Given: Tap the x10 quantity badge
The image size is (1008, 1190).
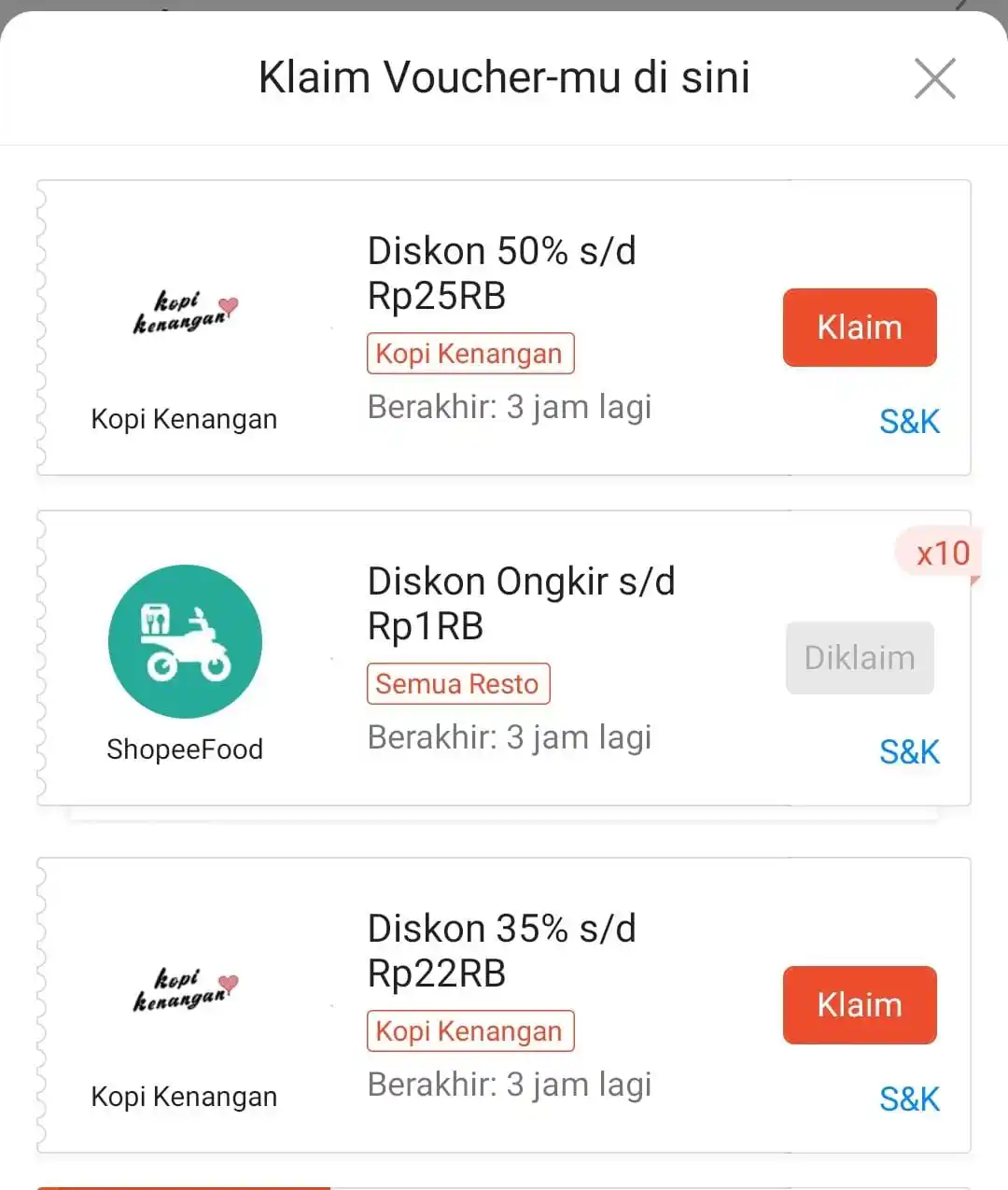Looking at the screenshot, I should click(940, 553).
